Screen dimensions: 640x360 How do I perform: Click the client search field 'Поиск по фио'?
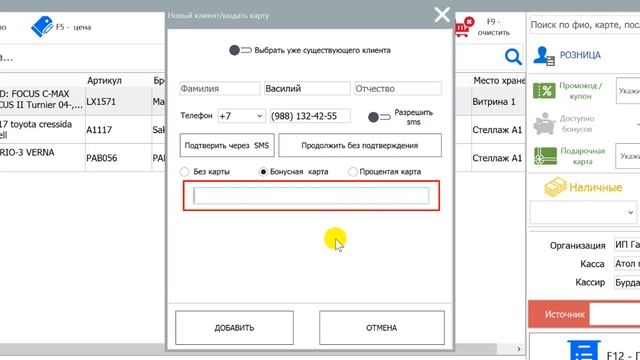pyautogui.click(x=584, y=25)
